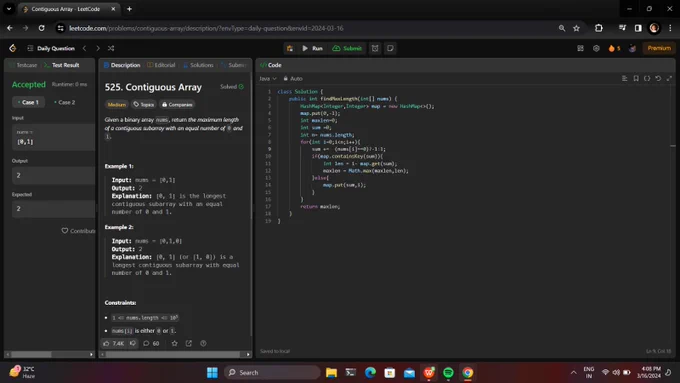The height and width of the screenshot is (383, 680).
Task: Click the editor bookmark icon
Action: click(x=636, y=79)
